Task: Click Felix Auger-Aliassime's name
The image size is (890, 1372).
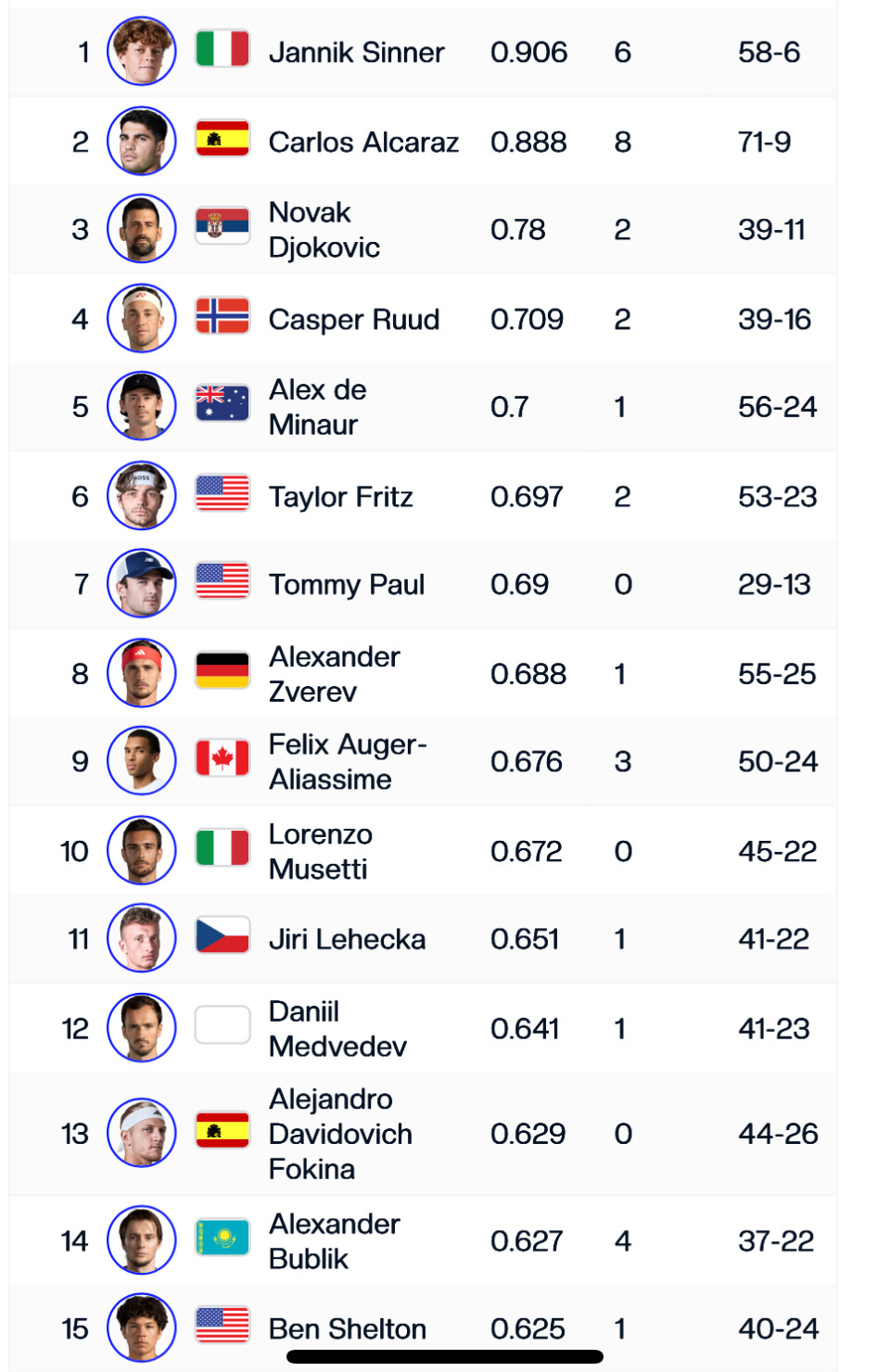Action: pyautogui.click(x=347, y=762)
